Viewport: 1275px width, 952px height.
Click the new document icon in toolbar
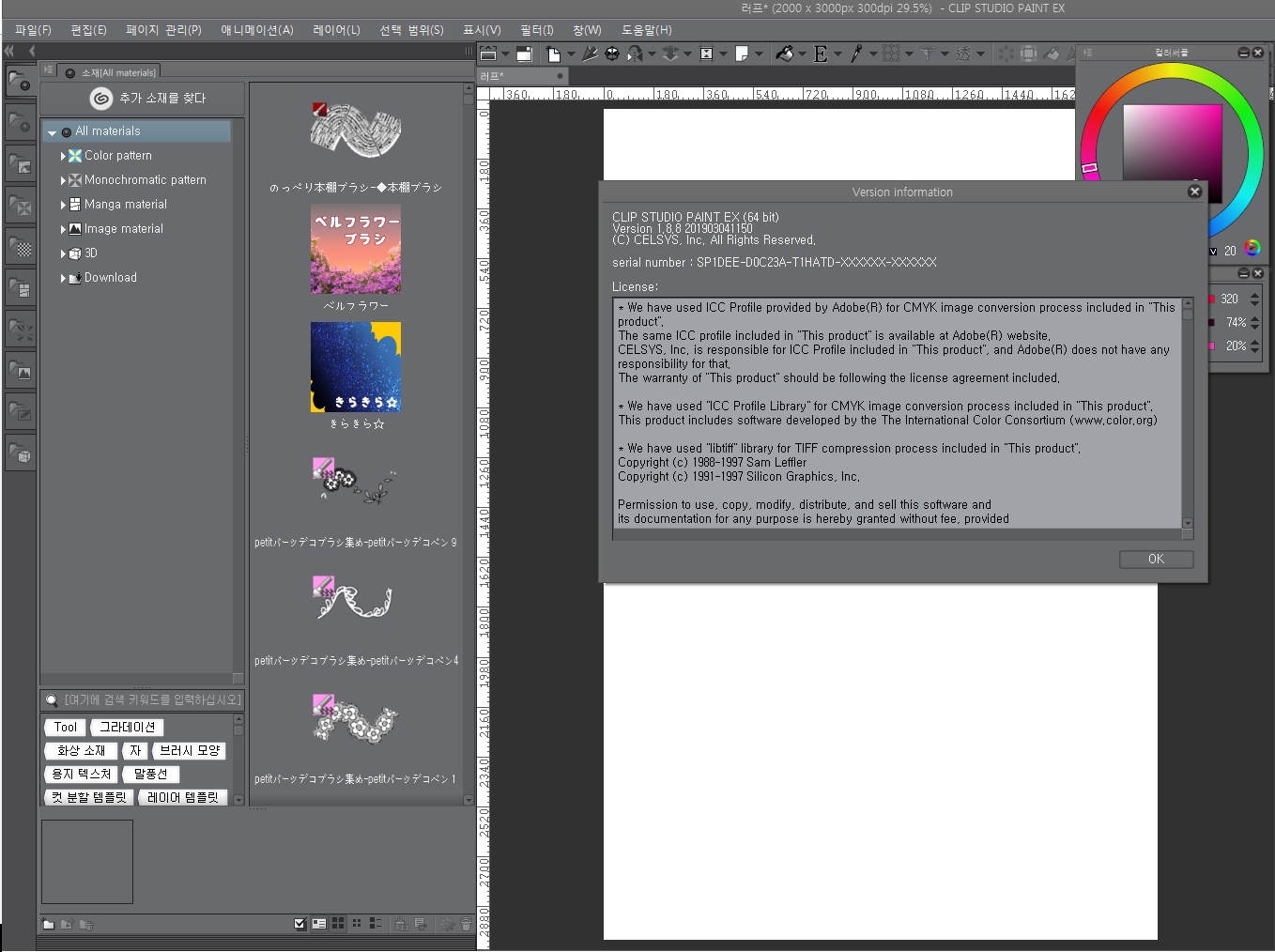point(554,54)
